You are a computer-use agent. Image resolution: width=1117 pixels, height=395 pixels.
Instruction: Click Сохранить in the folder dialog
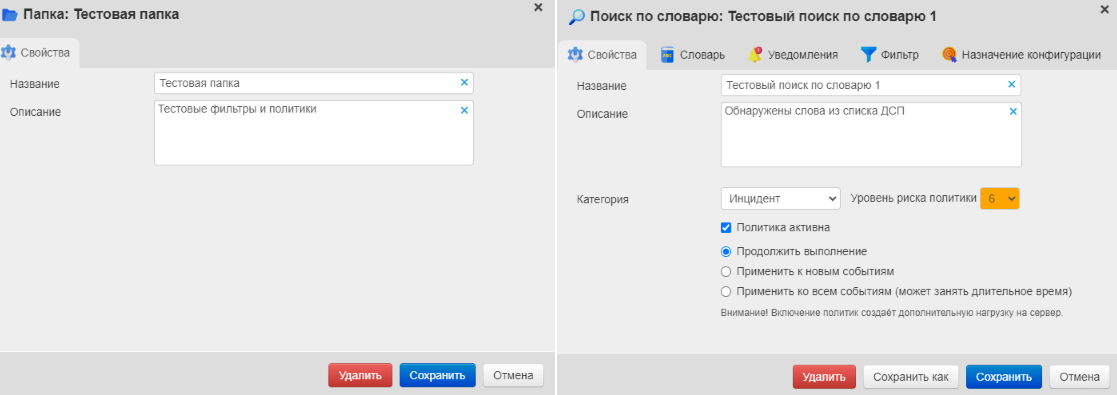click(437, 375)
